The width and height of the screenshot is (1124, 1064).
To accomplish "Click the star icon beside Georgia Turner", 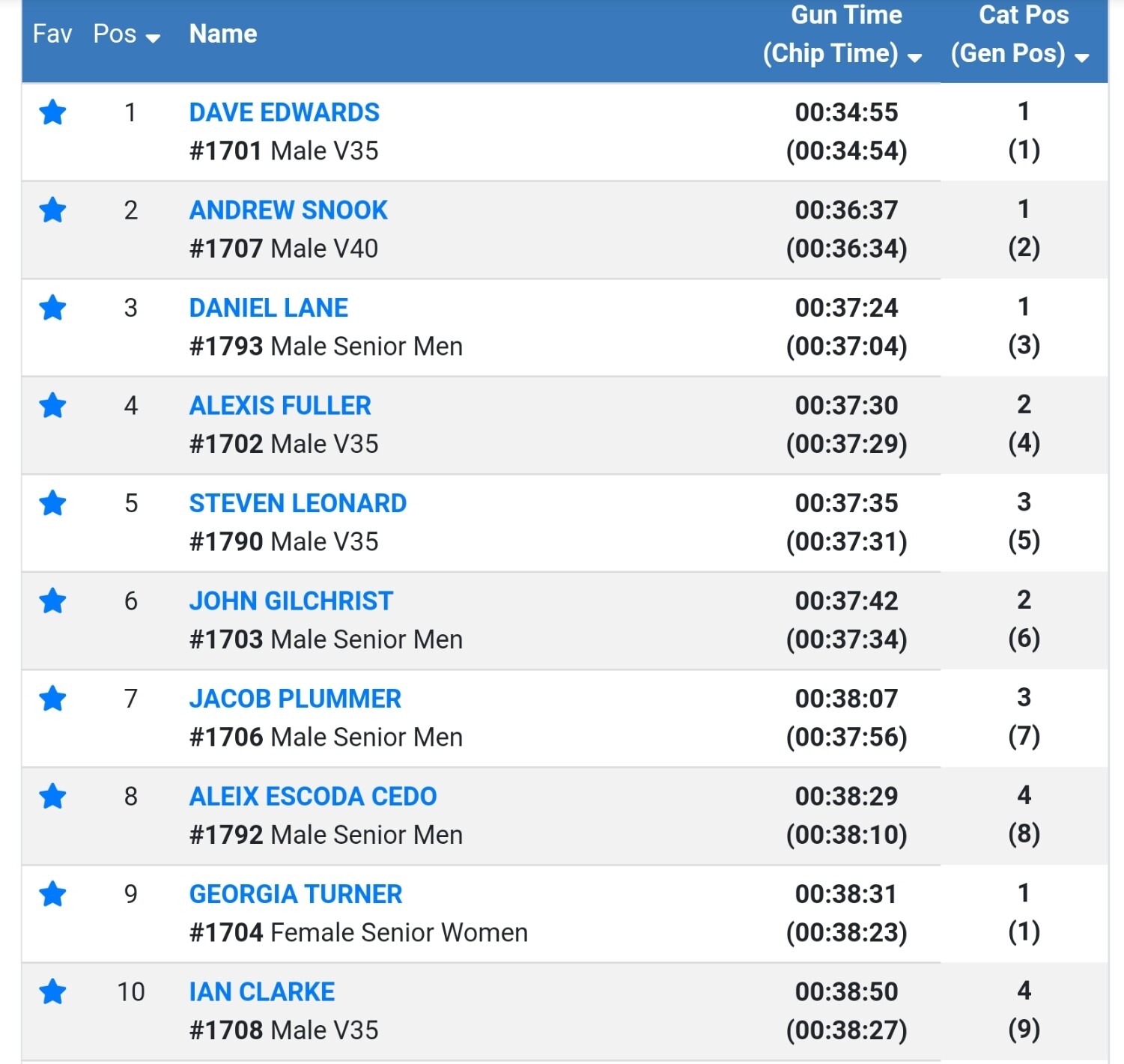I will pos(52,894).
